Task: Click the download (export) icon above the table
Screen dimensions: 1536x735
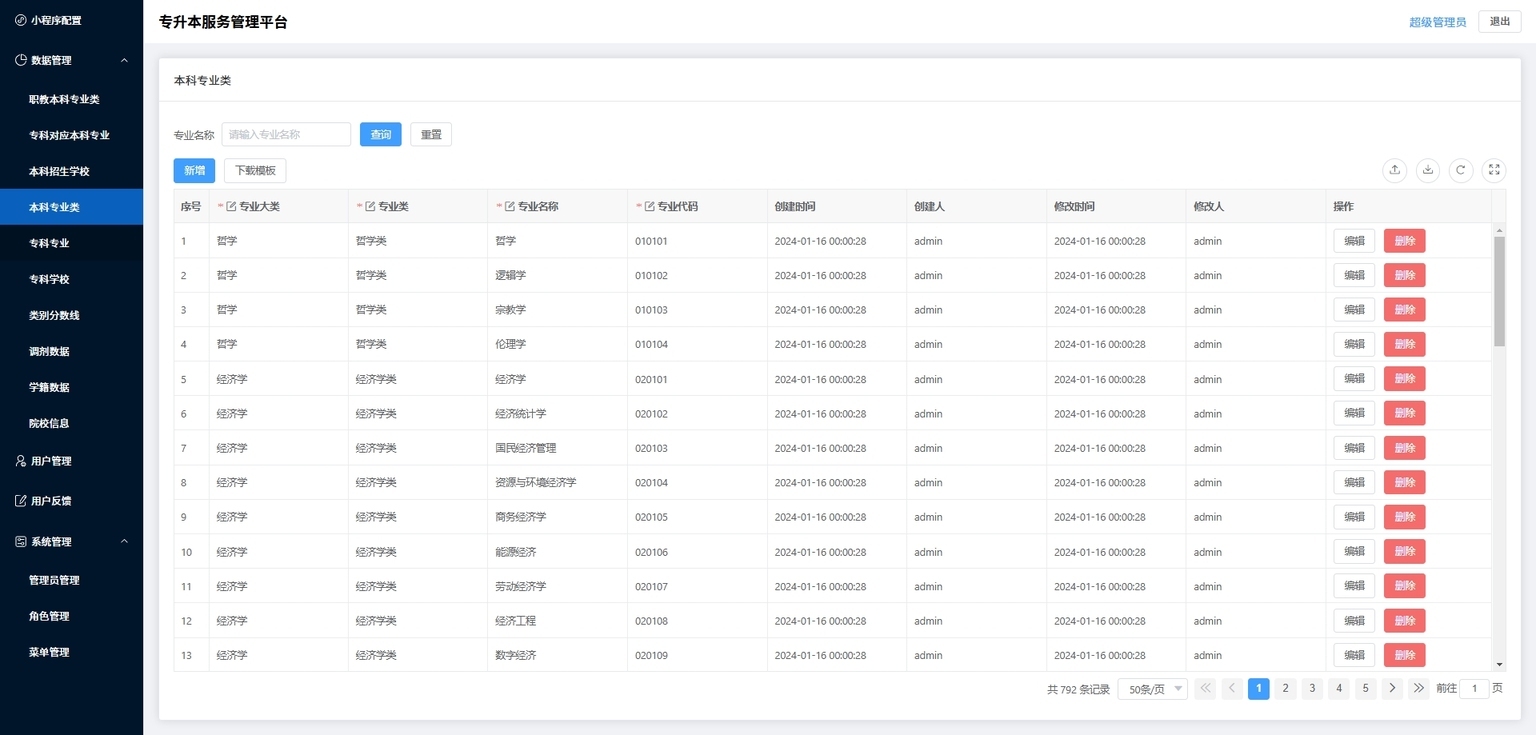Action: 1428,170
